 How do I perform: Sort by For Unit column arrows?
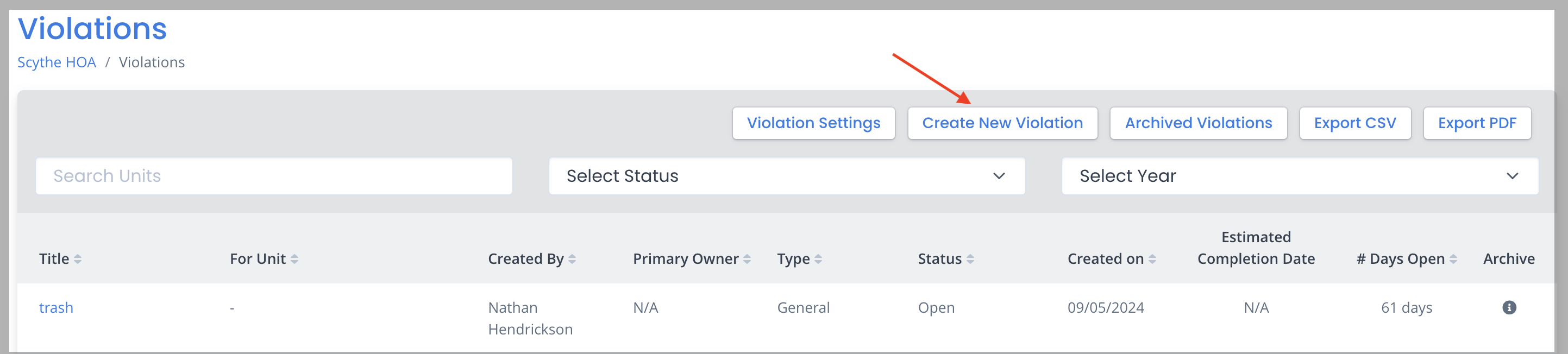(294, 259)
